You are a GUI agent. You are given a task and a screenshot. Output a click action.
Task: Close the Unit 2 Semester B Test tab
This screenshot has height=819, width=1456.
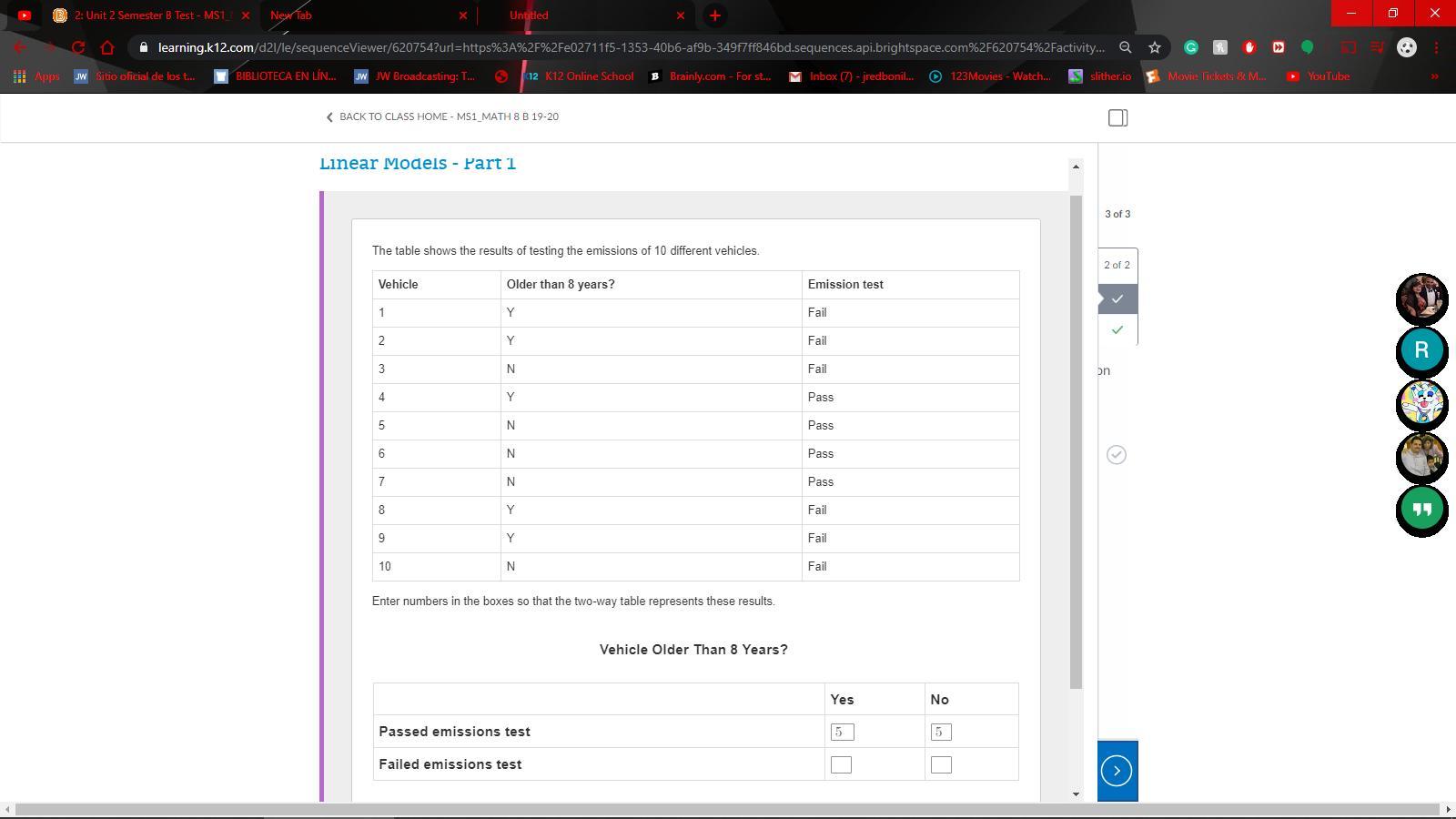click(246, 15)
